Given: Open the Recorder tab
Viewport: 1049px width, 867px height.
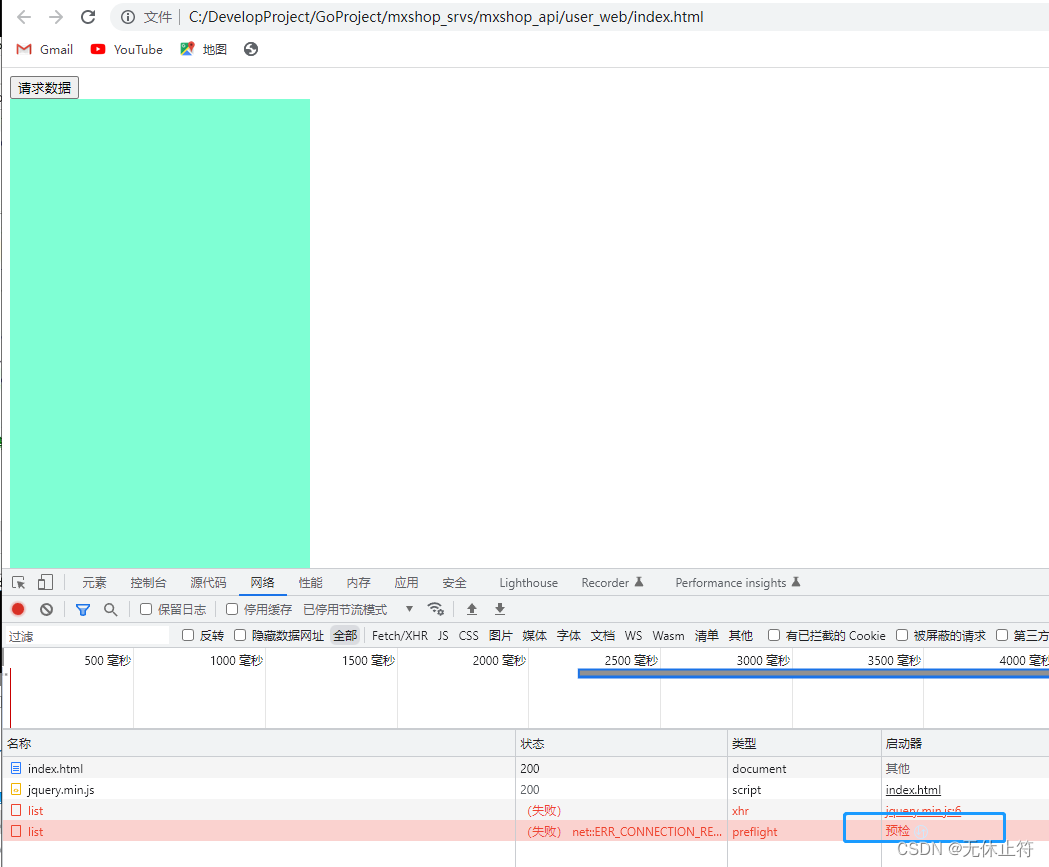Looking at the screenshot, I should click(612, 583).
